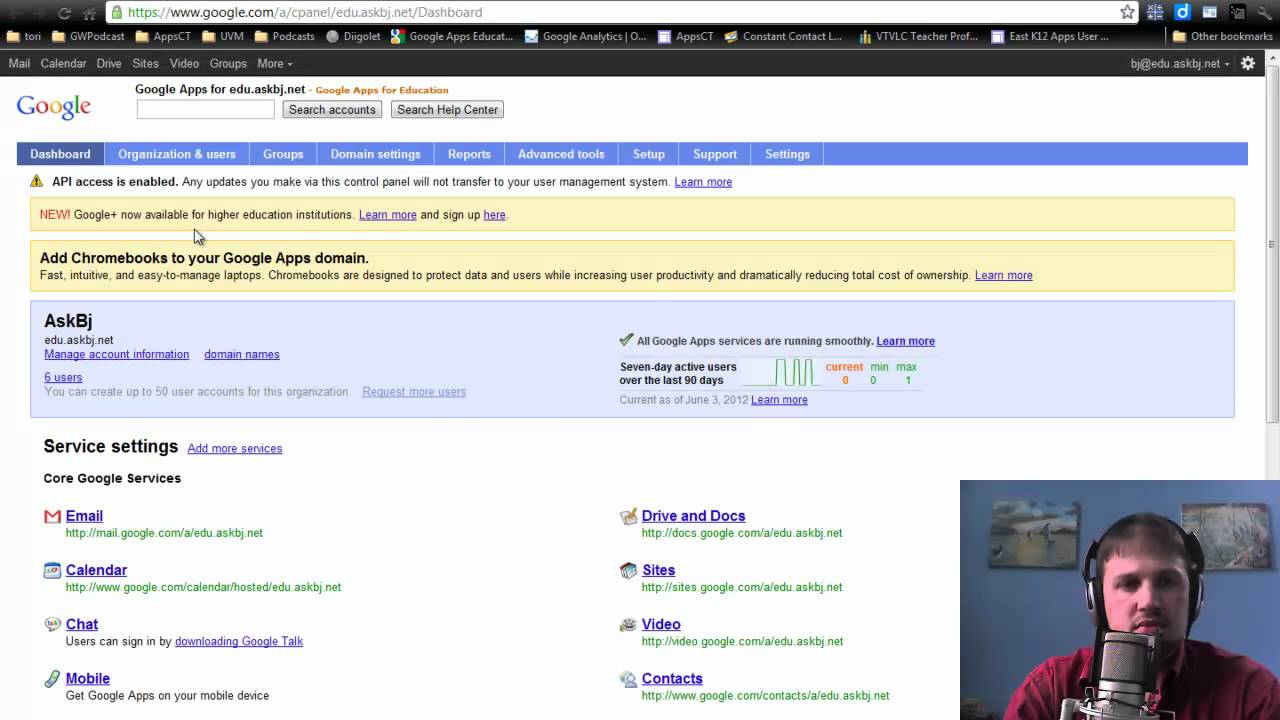Click the Video service icon
Image resolution: width=1280 pixels, height=720 pixels.
628,624
